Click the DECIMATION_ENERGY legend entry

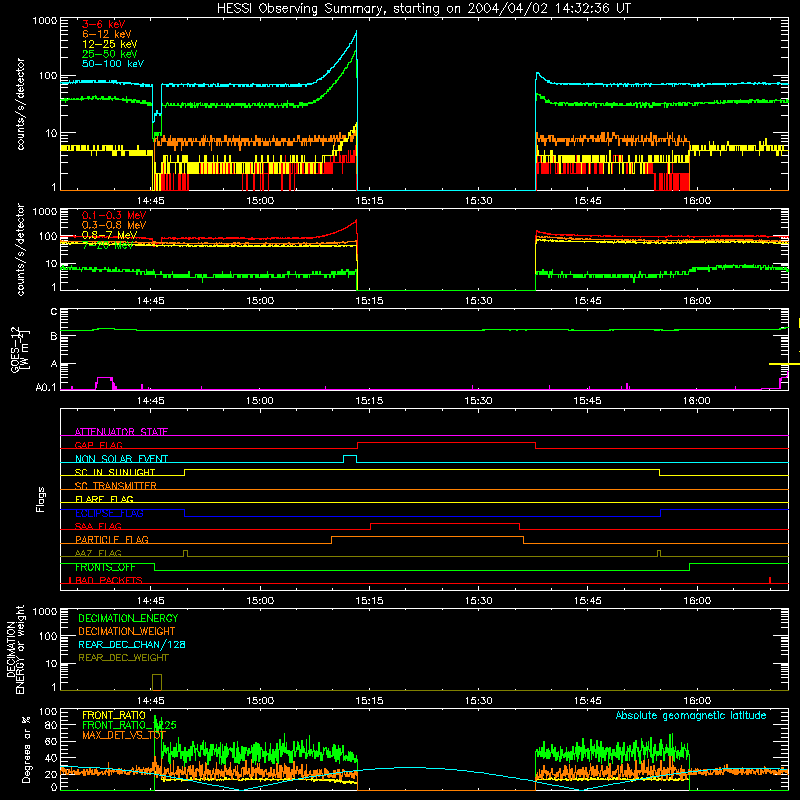click(x=128, y=618)
